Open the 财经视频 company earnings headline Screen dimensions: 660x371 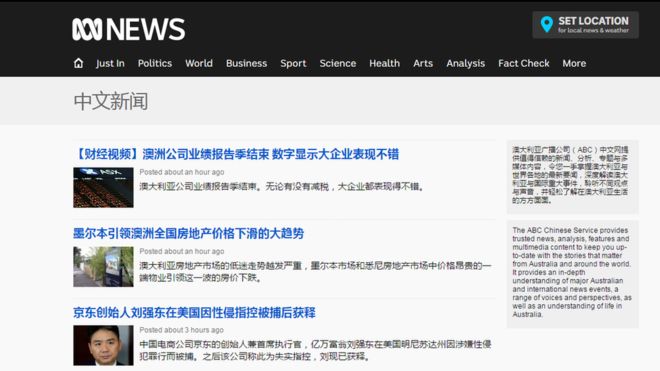coord(236,154)
